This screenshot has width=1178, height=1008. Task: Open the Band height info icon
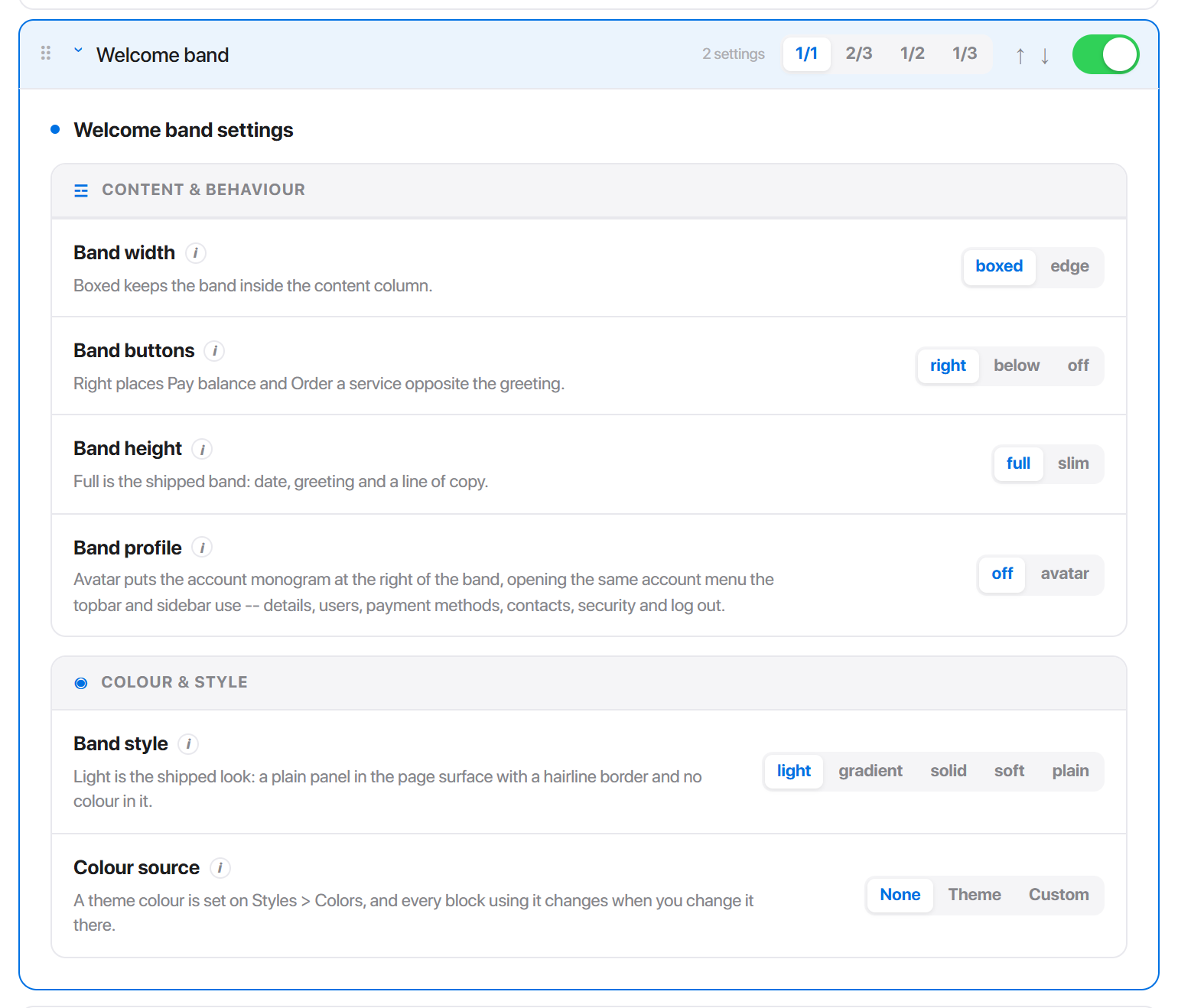(202, 449)
